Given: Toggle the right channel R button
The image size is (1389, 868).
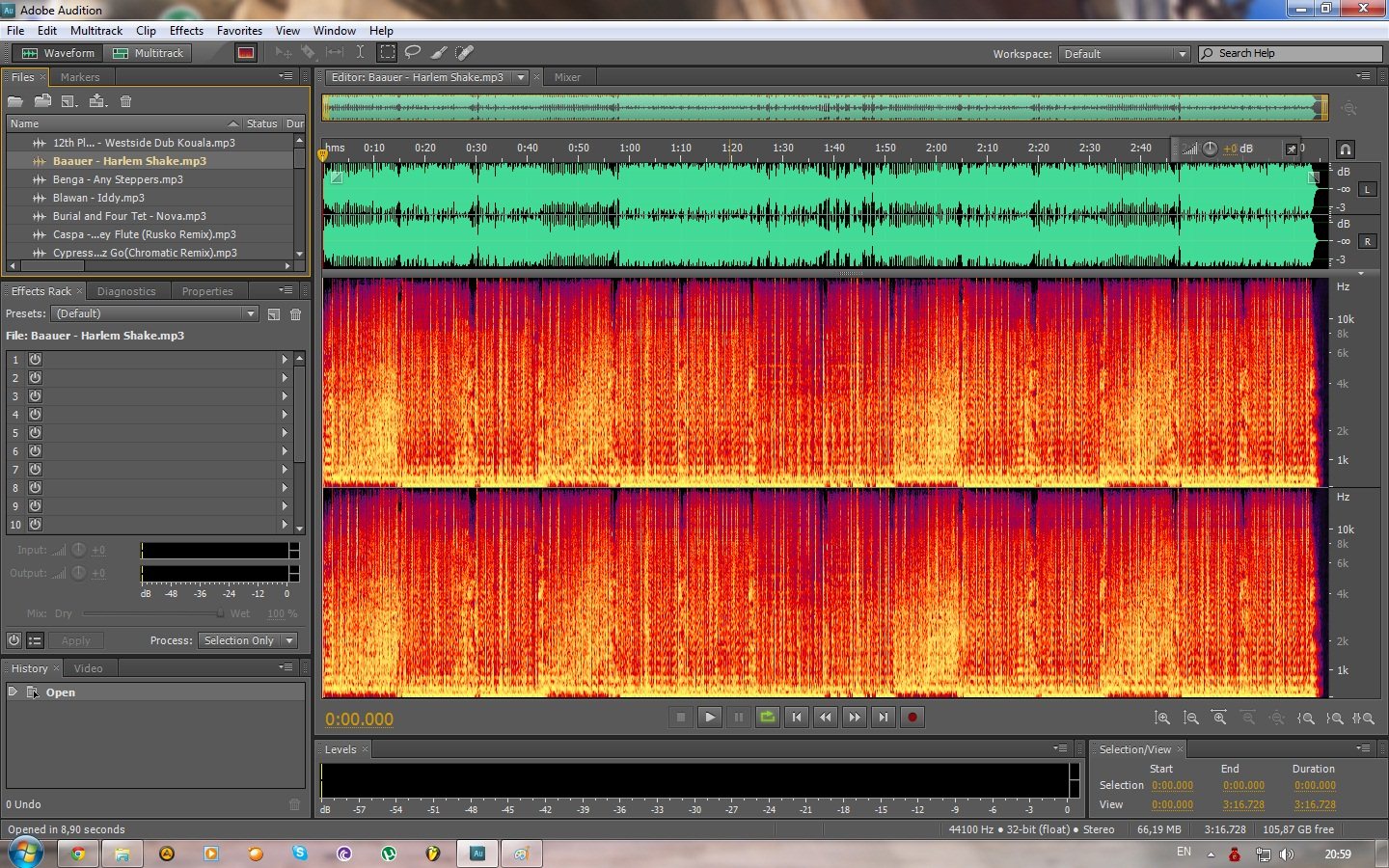Looking at the screenshot, I should 1368,242.
